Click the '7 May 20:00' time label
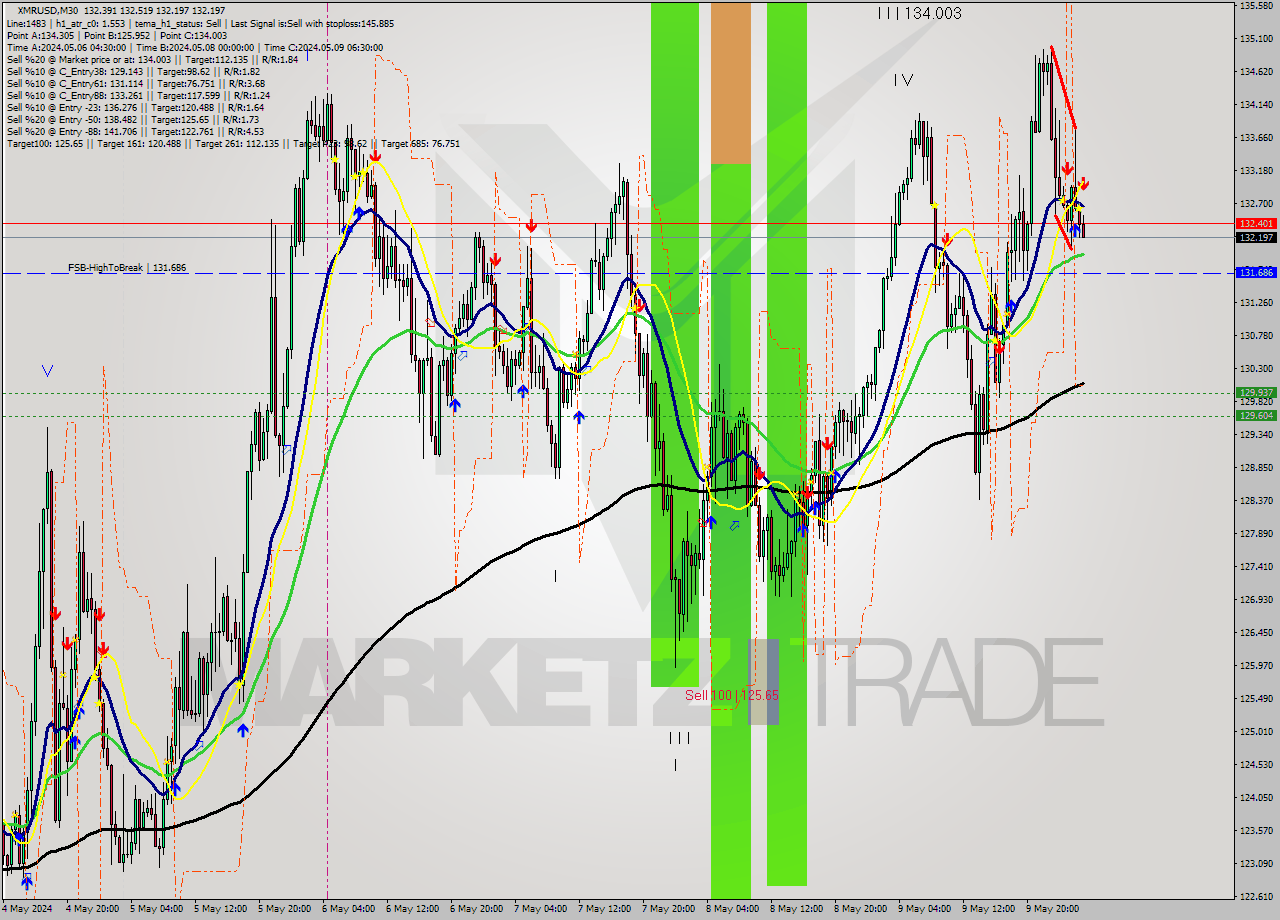 tap(667, 909)
